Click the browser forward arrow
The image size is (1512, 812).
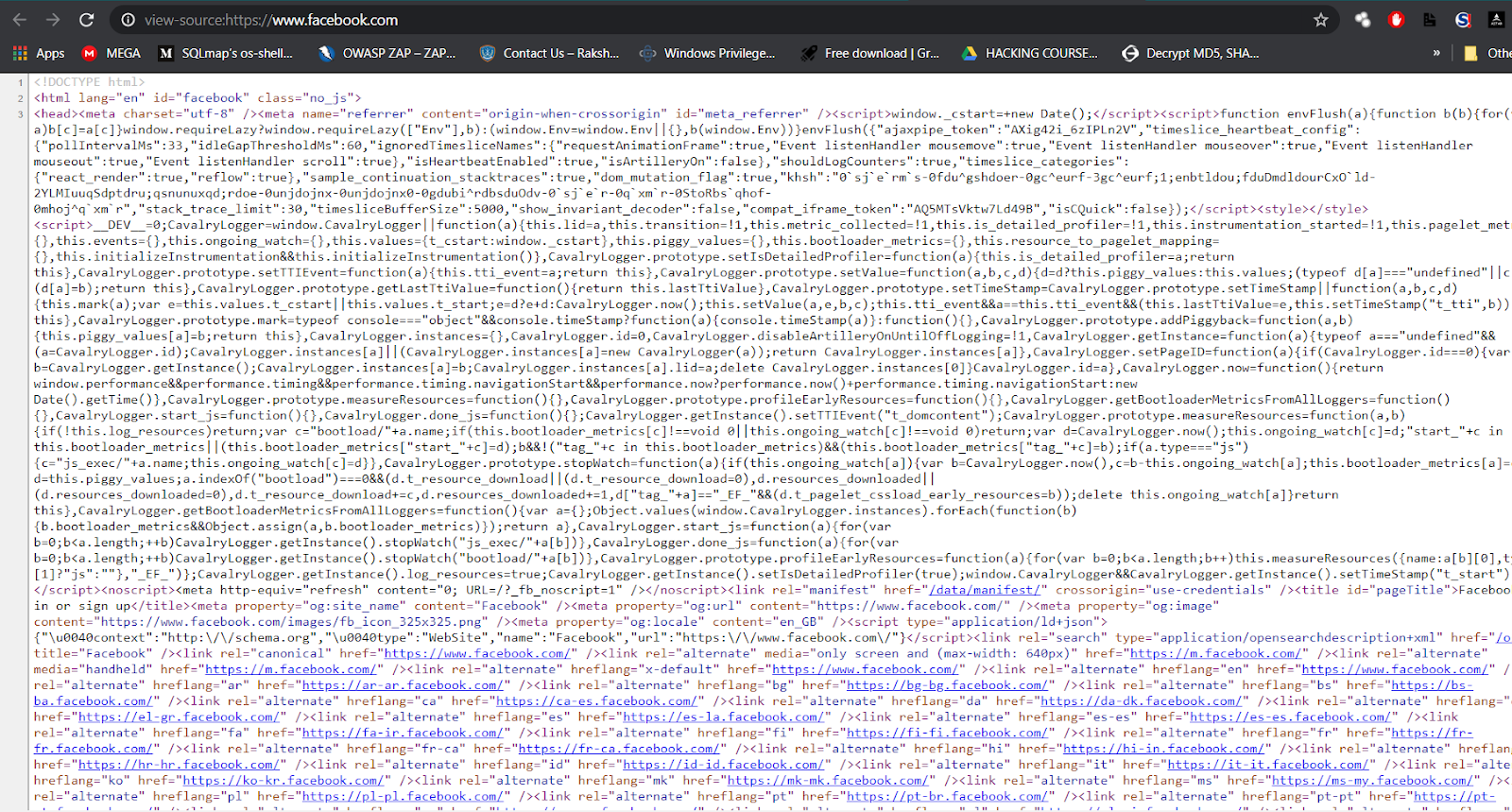tap(53, 20)
